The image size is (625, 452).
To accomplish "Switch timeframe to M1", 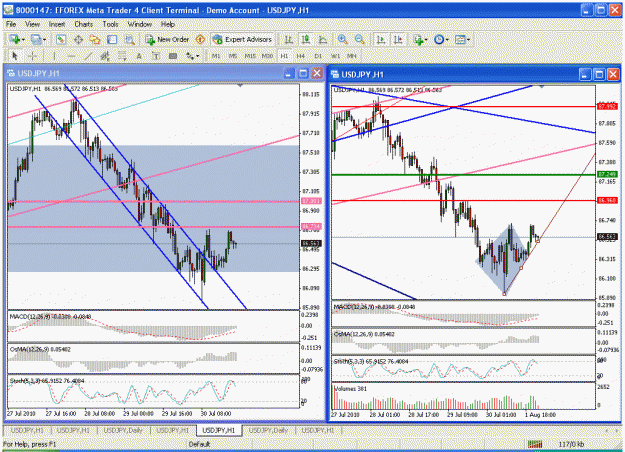I will click(x=216, y=56).
